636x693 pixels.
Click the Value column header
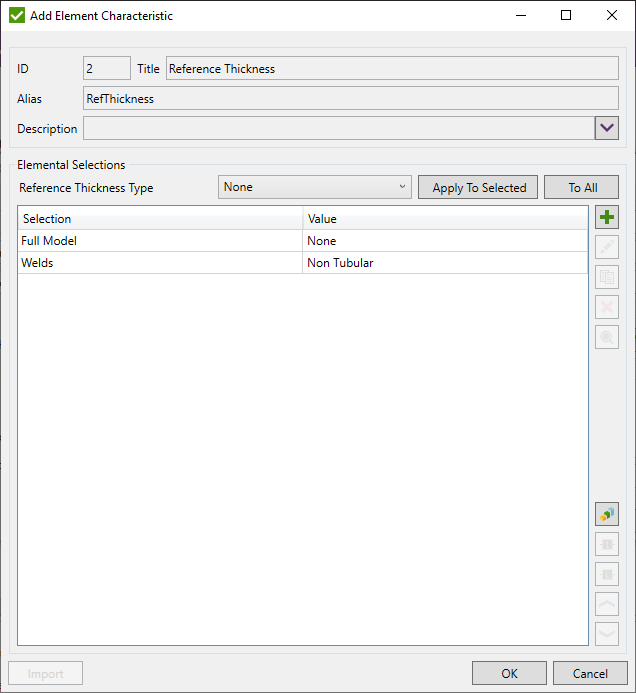coord(444,219)
